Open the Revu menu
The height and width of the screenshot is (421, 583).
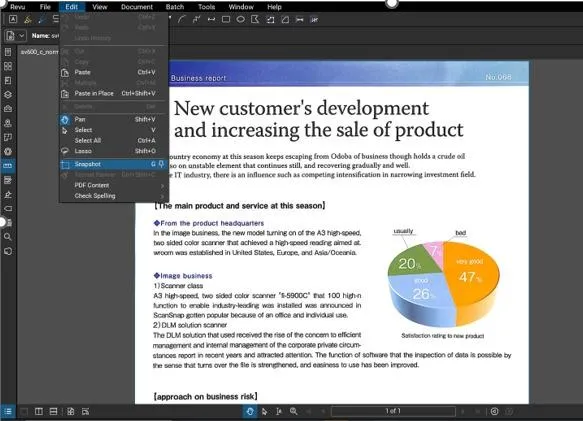(x=17, y=7)
